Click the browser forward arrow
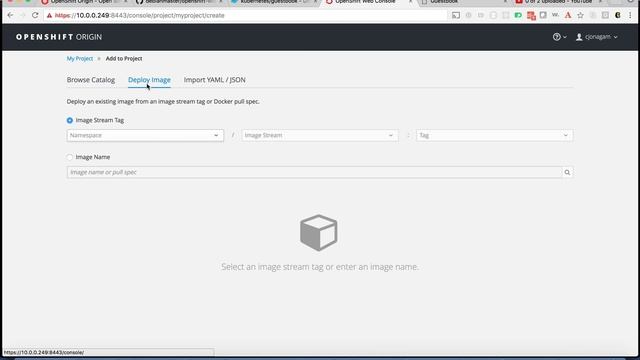 (22, 15)
